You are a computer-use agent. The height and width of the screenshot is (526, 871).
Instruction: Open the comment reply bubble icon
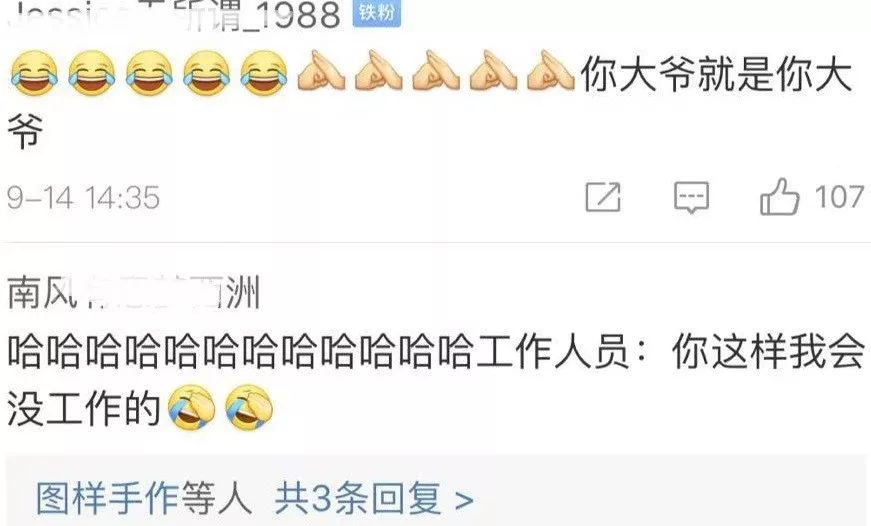(x=691, y=197)
